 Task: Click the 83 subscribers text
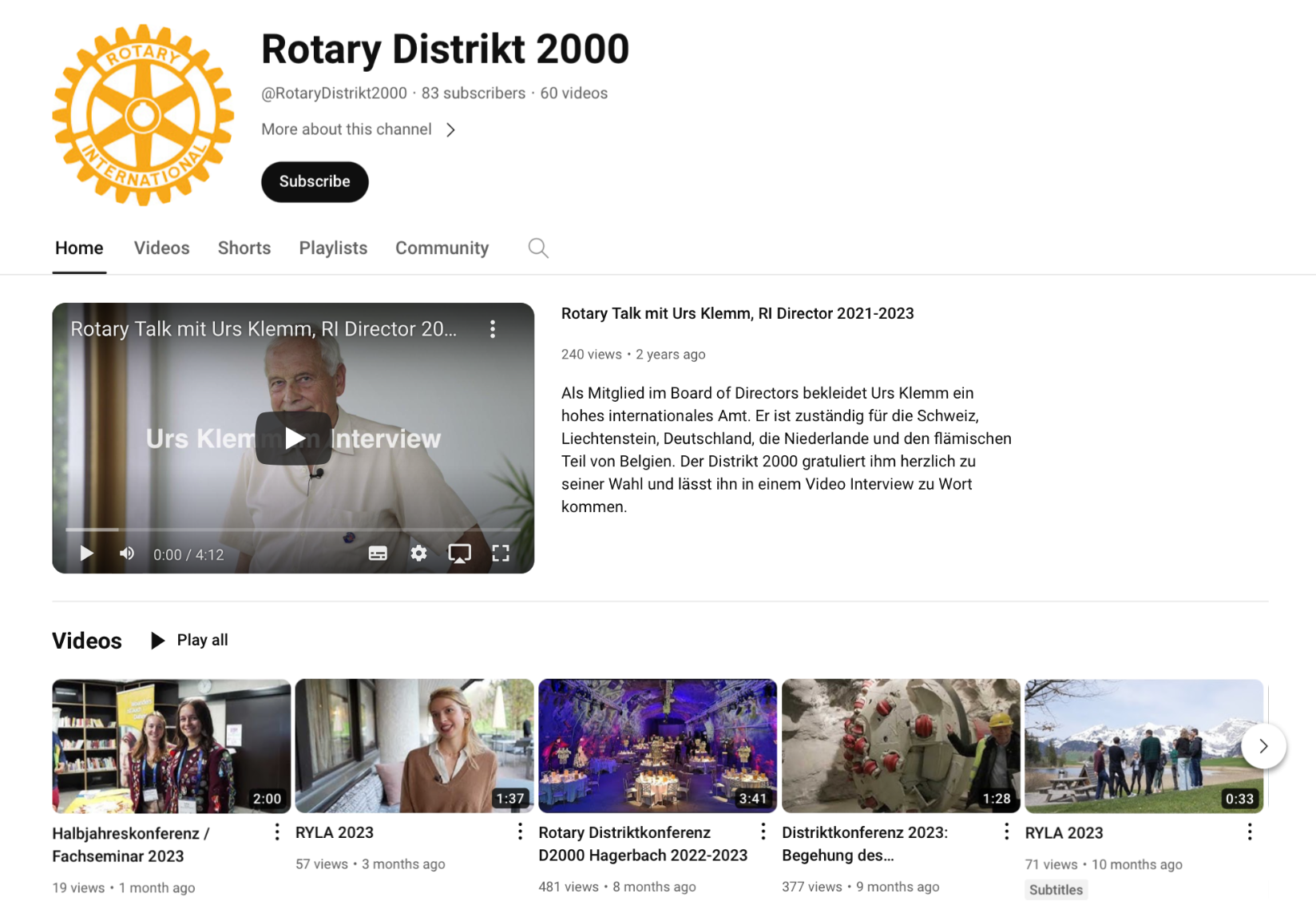(474, 93)
